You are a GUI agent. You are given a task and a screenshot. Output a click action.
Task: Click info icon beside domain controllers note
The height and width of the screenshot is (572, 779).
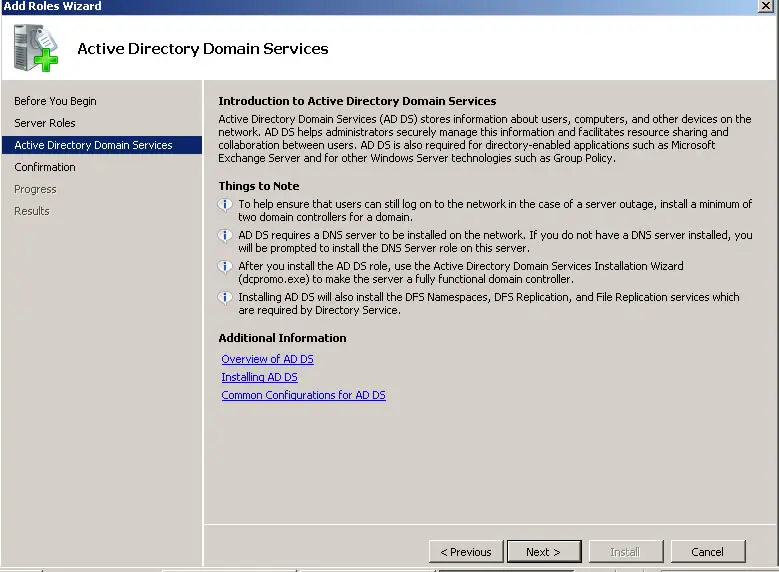click(x=225, y=205)
